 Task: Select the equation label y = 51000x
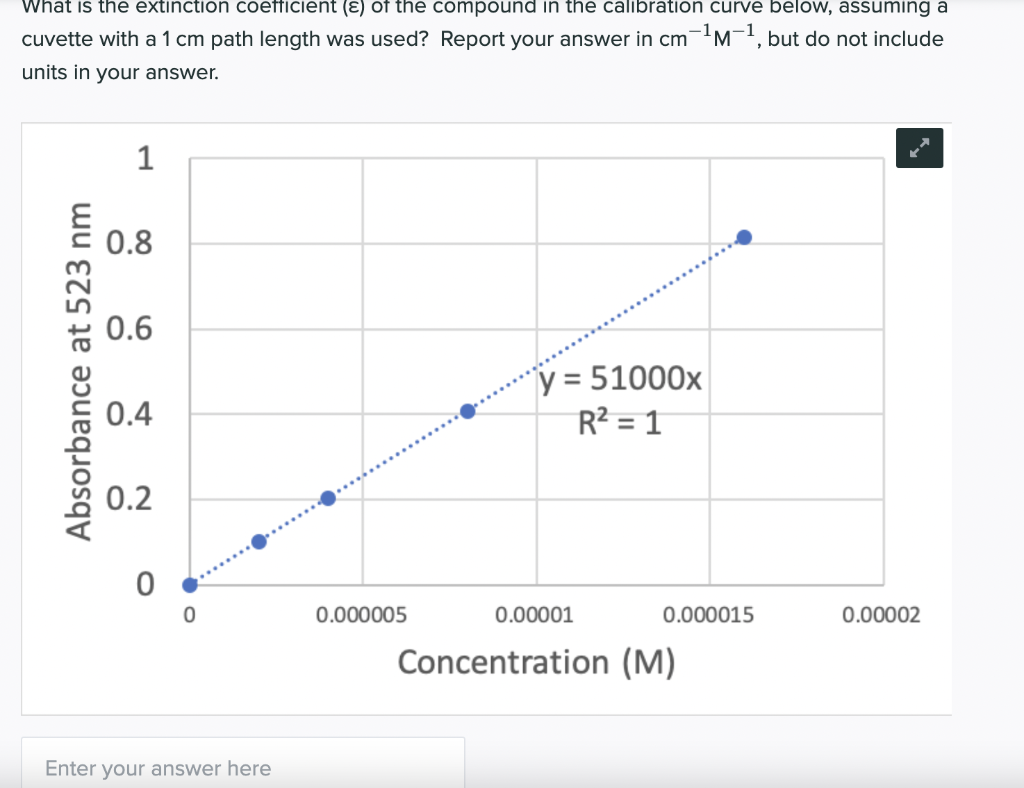[620, 380]
